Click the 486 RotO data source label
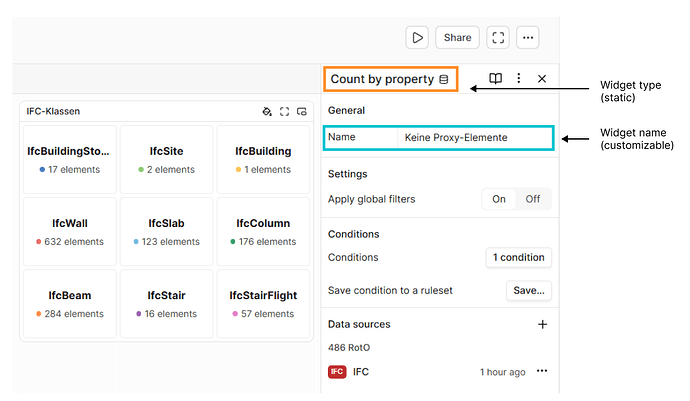690x401 pixels. click(x=349, y=348)
